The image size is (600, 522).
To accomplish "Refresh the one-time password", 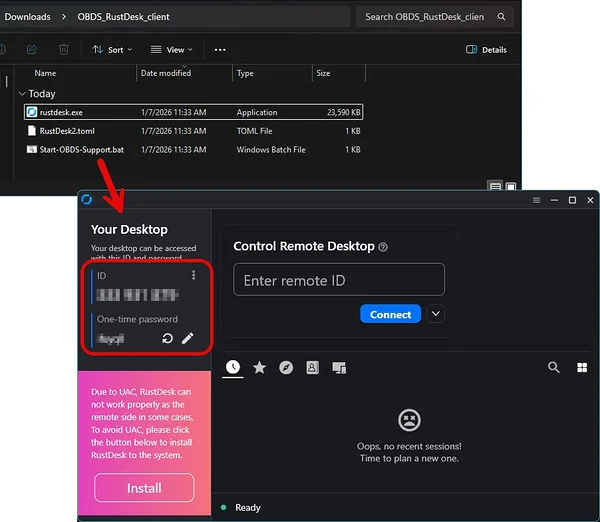I will click(168, 339).
